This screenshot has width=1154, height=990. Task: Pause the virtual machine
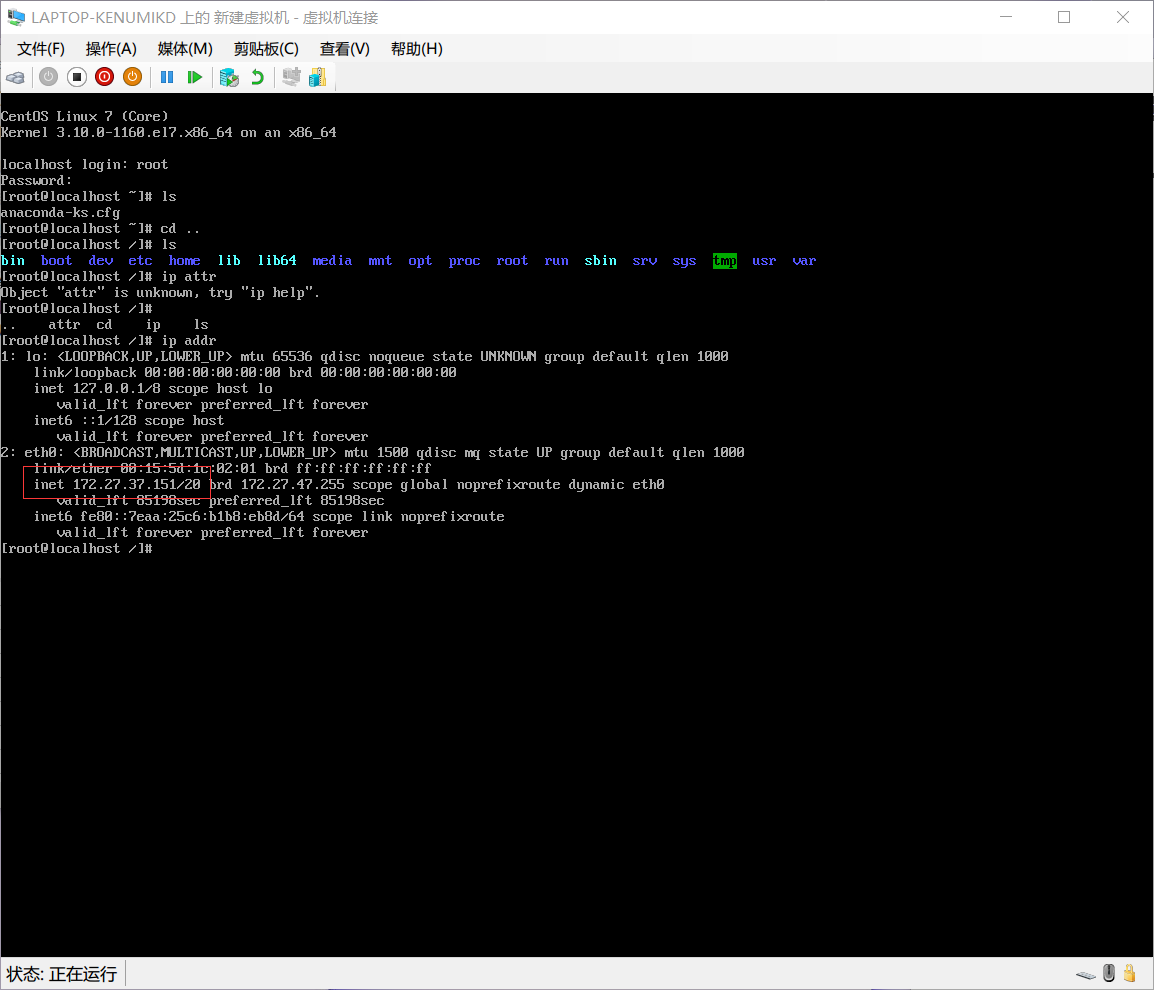click(x=166, y=77)
